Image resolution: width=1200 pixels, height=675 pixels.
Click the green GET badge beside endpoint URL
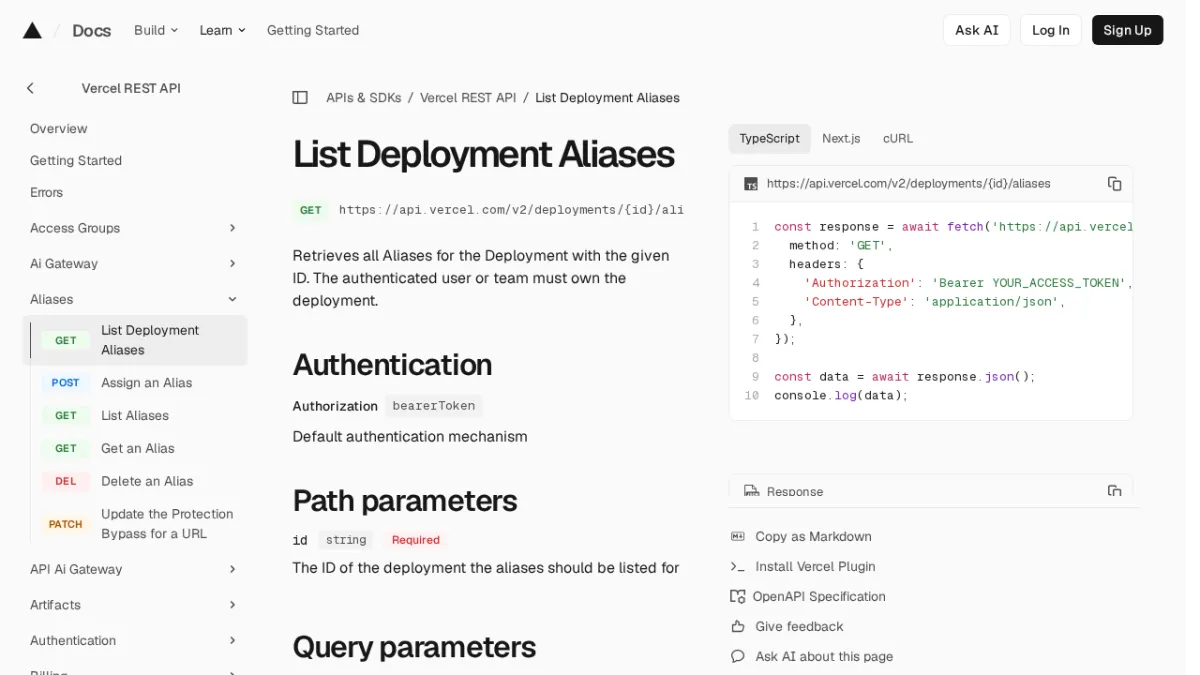click(311, 210)
